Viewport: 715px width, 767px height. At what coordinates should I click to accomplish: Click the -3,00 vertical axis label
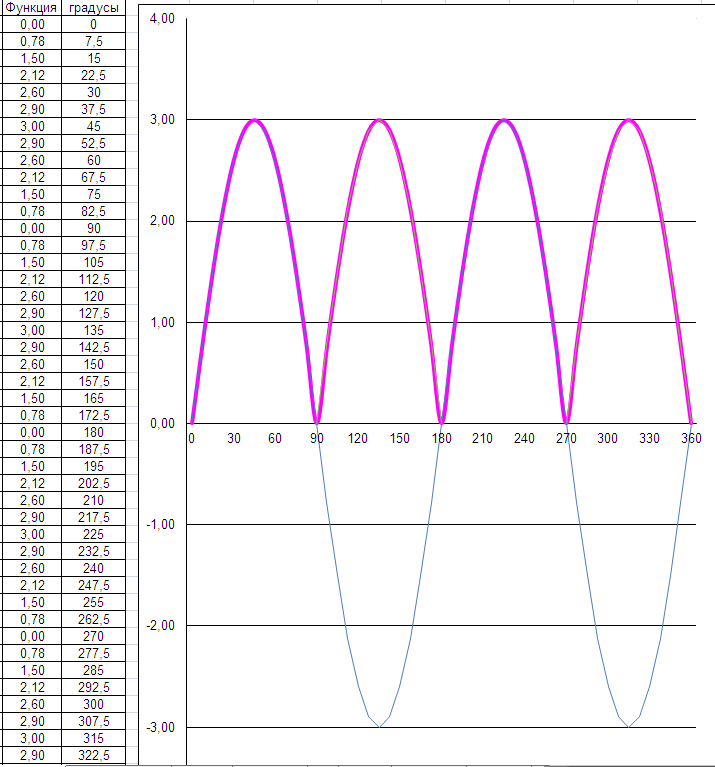pyautogui.click(x=160, y=727)
